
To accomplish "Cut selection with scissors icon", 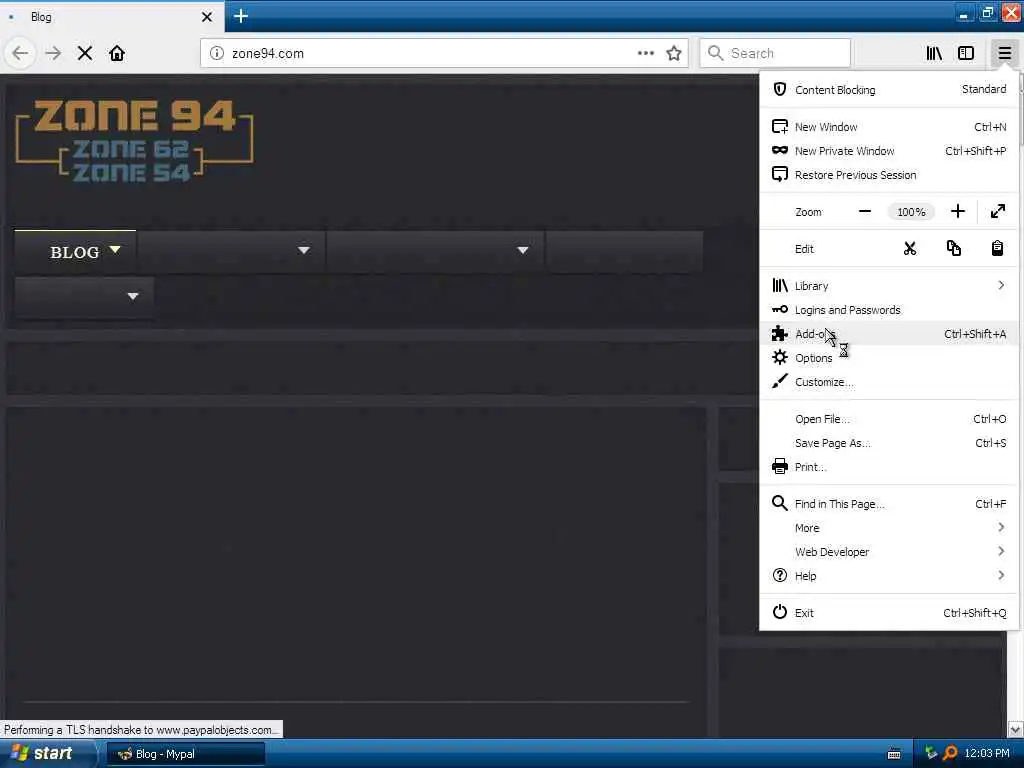I will (x=910, y=249).
